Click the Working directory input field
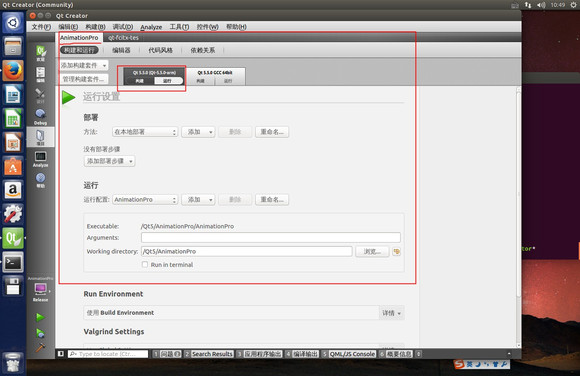The height and width of the screenshot is (376, 580). click(247, 251)
